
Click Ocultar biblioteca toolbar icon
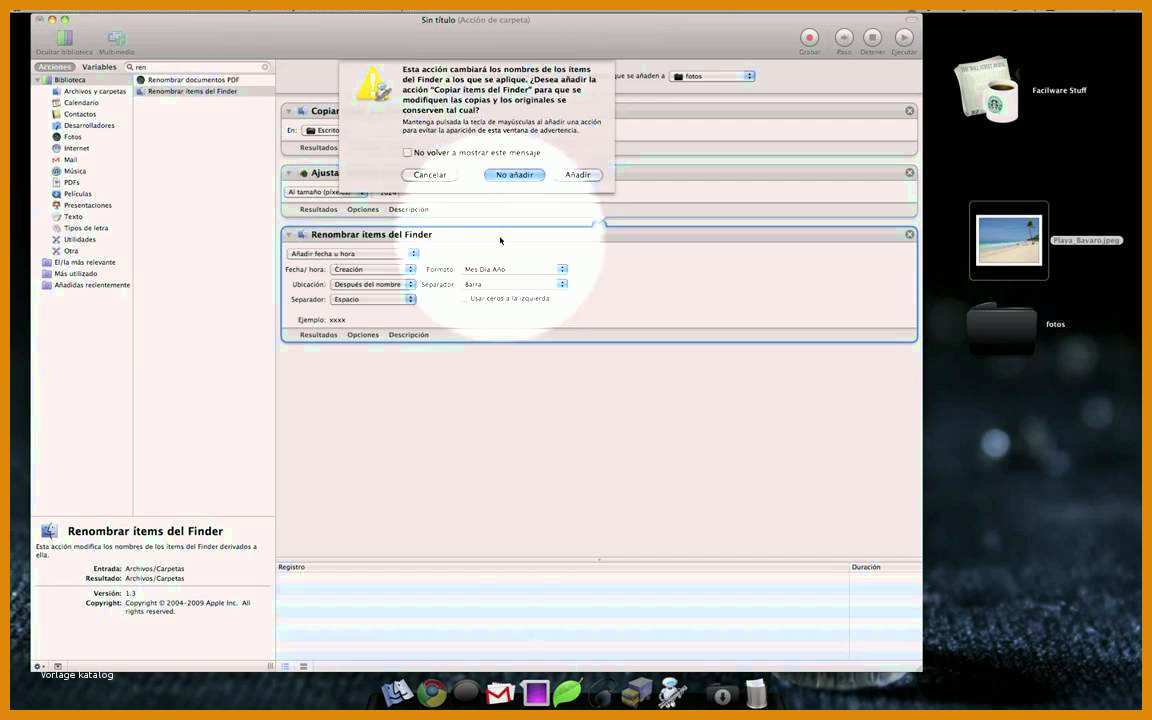pyautogui.click(x=65, y=38)
